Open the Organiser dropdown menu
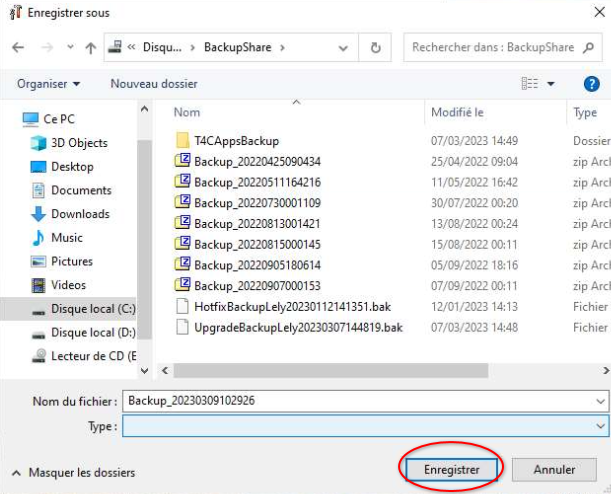The image size is (611, 494). pos(48,84)
